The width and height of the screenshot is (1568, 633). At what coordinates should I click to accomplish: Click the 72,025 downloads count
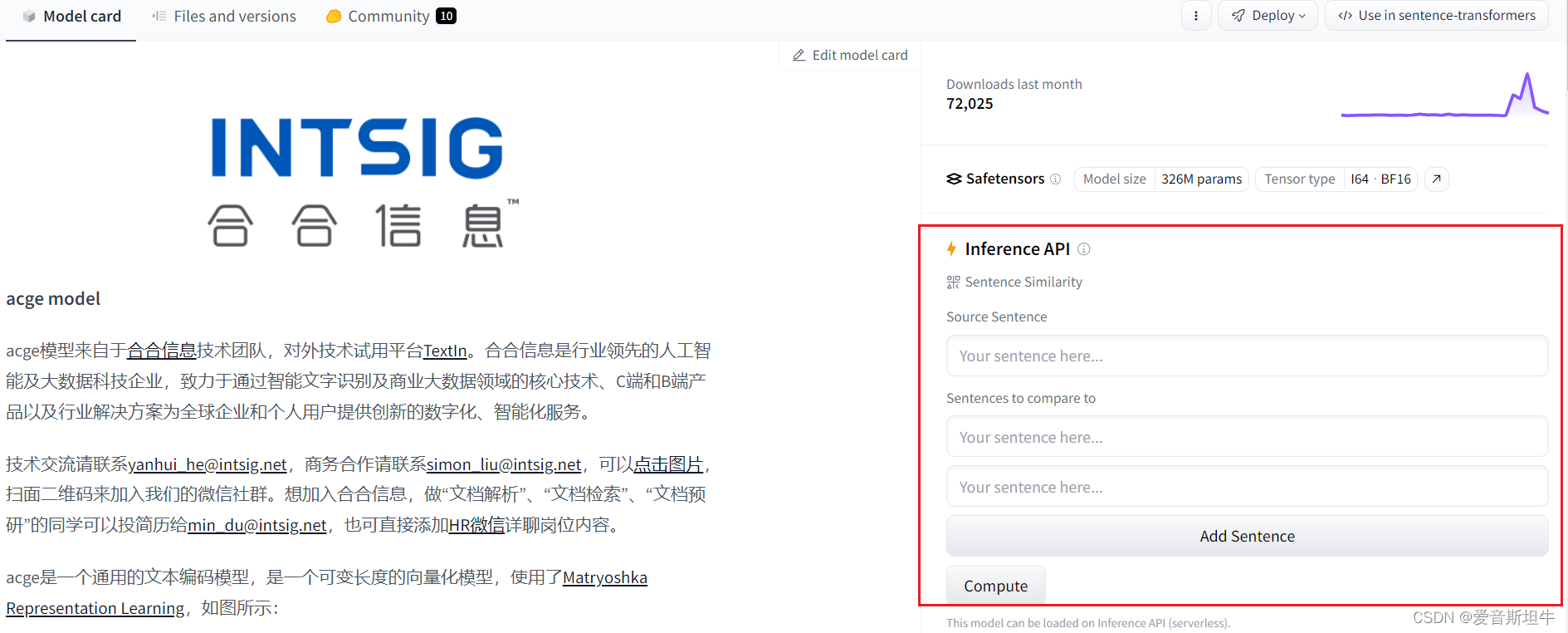click(x=970, y=104)
